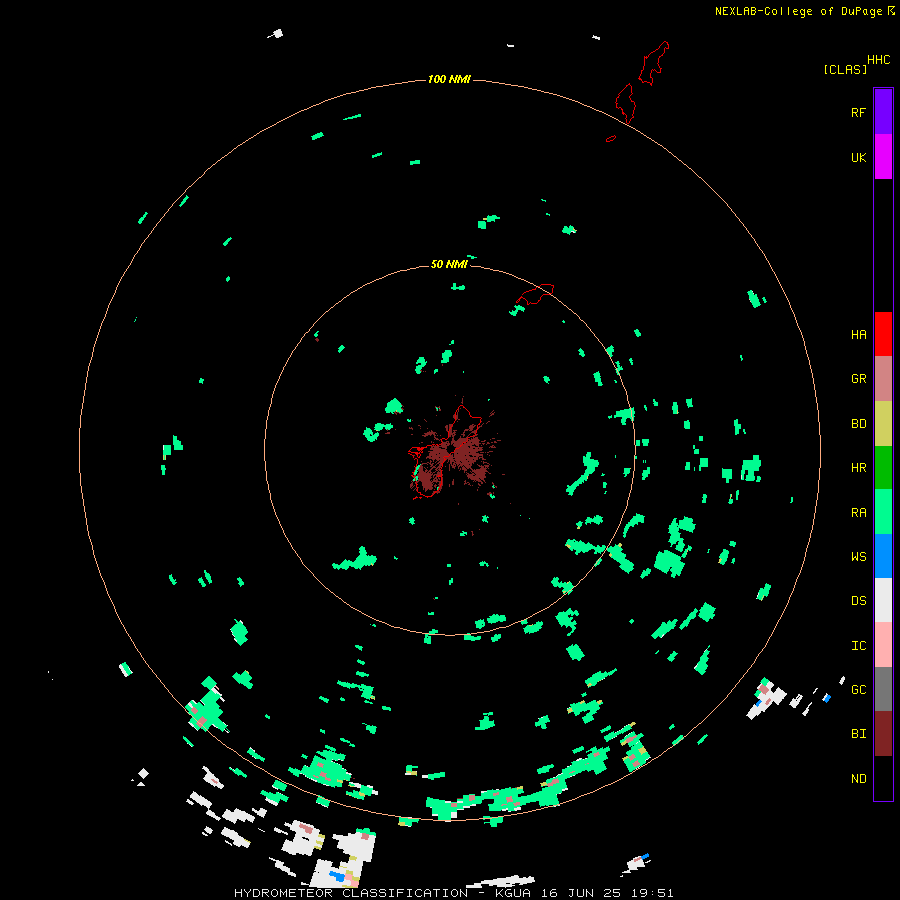Choose the gray GC legend swatch
The height and width of the screenshot is (900, 900).
[x=883, y=689]
